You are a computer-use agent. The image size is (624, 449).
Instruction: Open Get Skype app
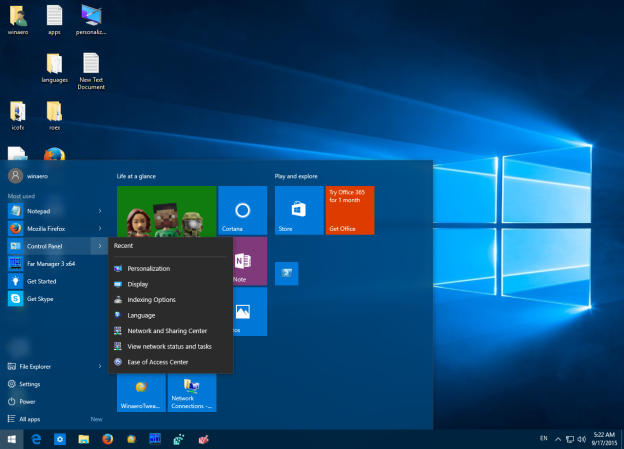(x=54, y=299)
